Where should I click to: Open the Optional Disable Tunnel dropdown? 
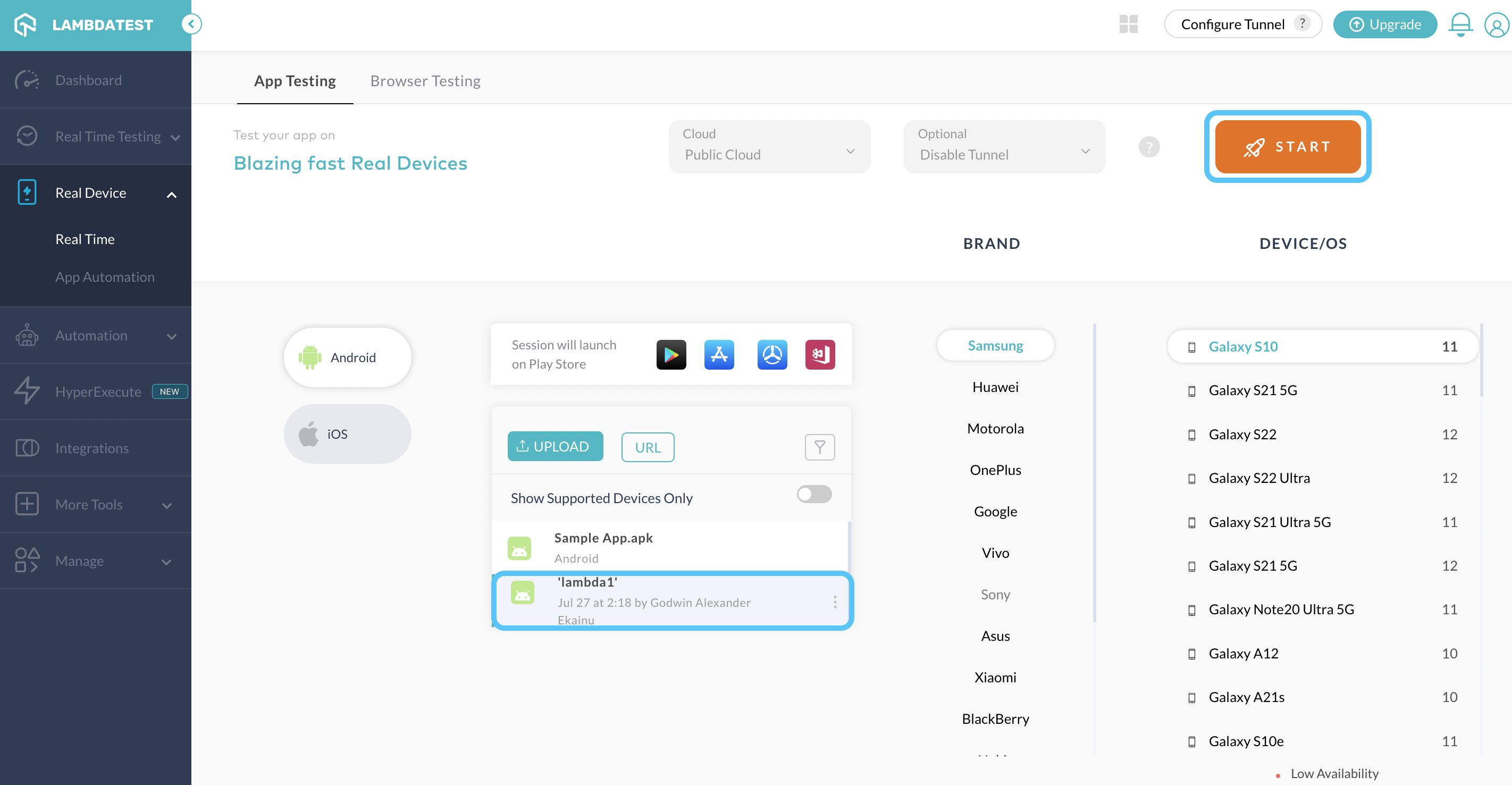pyautogui.click(x=1004, y=147)
